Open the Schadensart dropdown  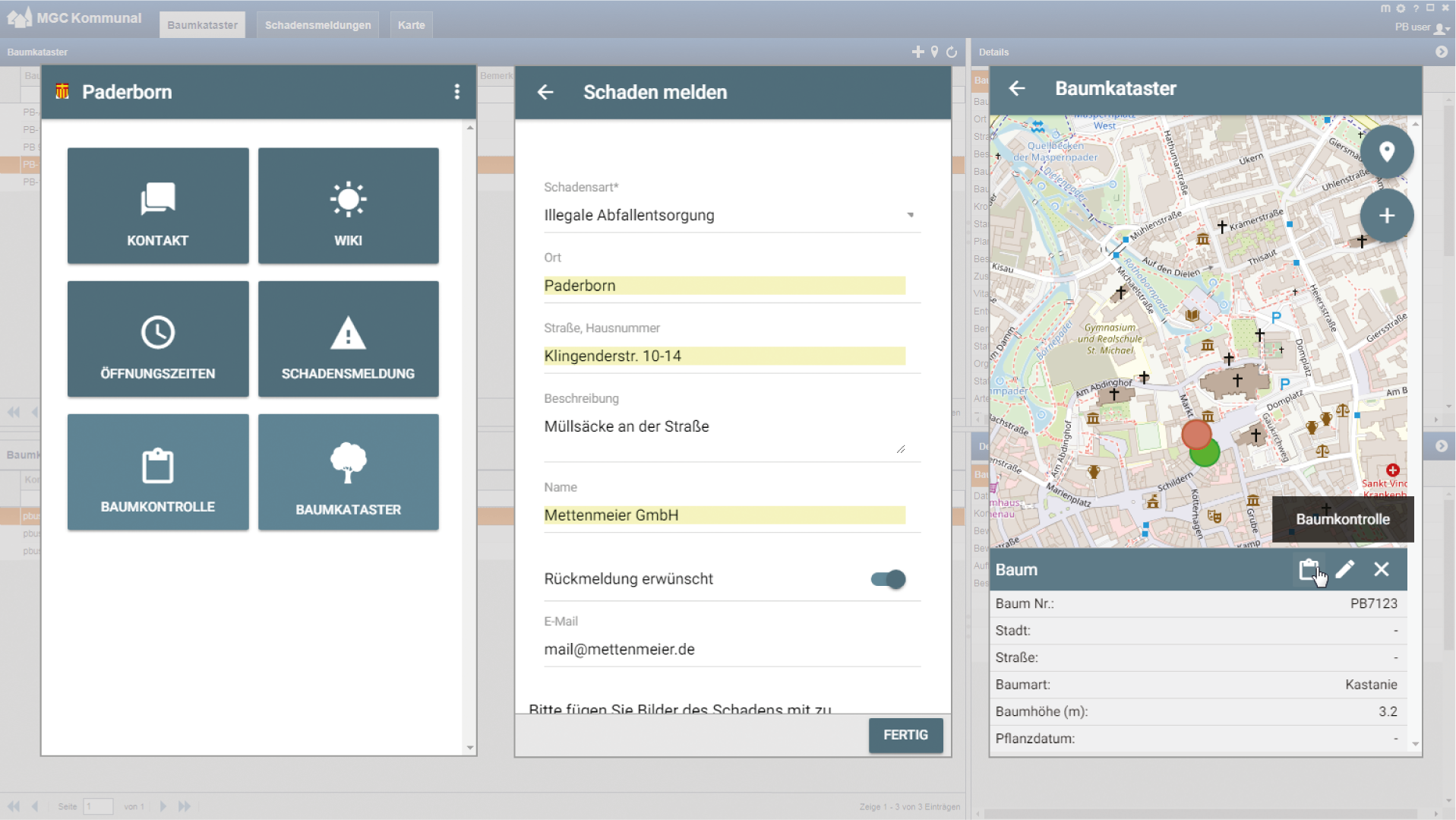732,215
